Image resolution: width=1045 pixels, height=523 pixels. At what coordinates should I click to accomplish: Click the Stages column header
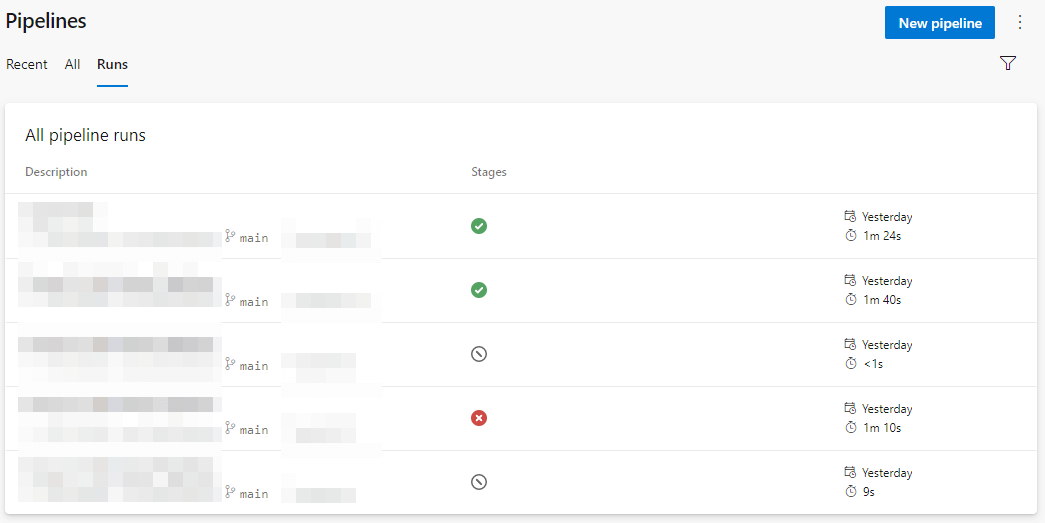coord(489,172)
